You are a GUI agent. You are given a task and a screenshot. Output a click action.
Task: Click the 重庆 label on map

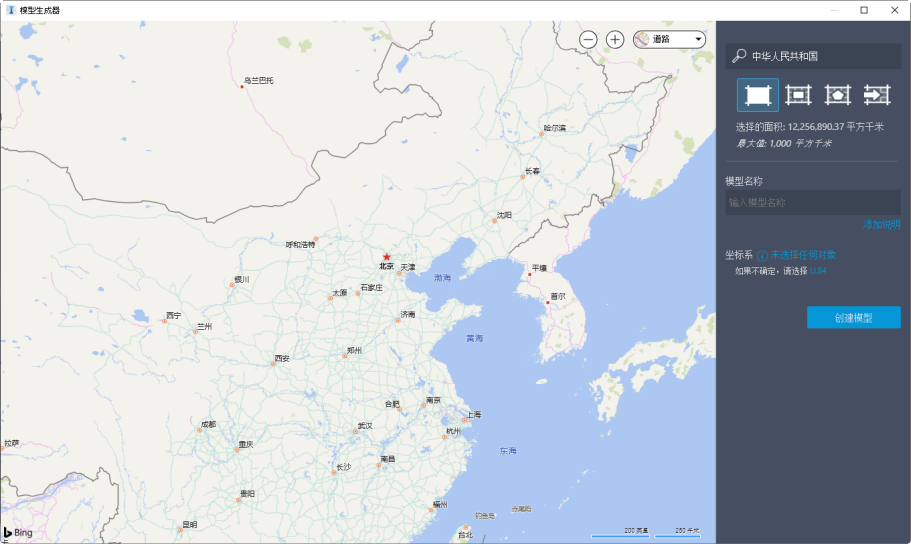[x=246, y=444]
